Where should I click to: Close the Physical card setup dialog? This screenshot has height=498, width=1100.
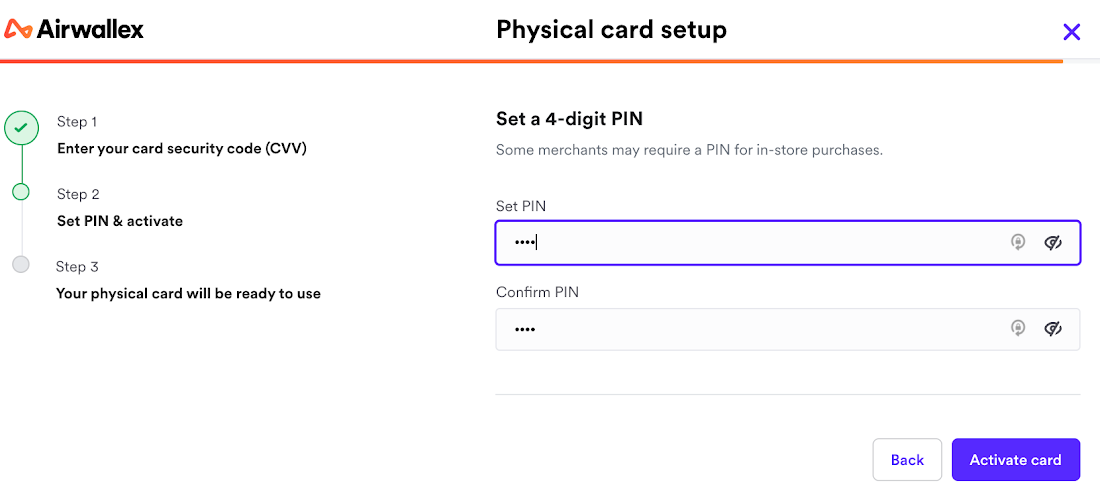[x=1071, y=32]
